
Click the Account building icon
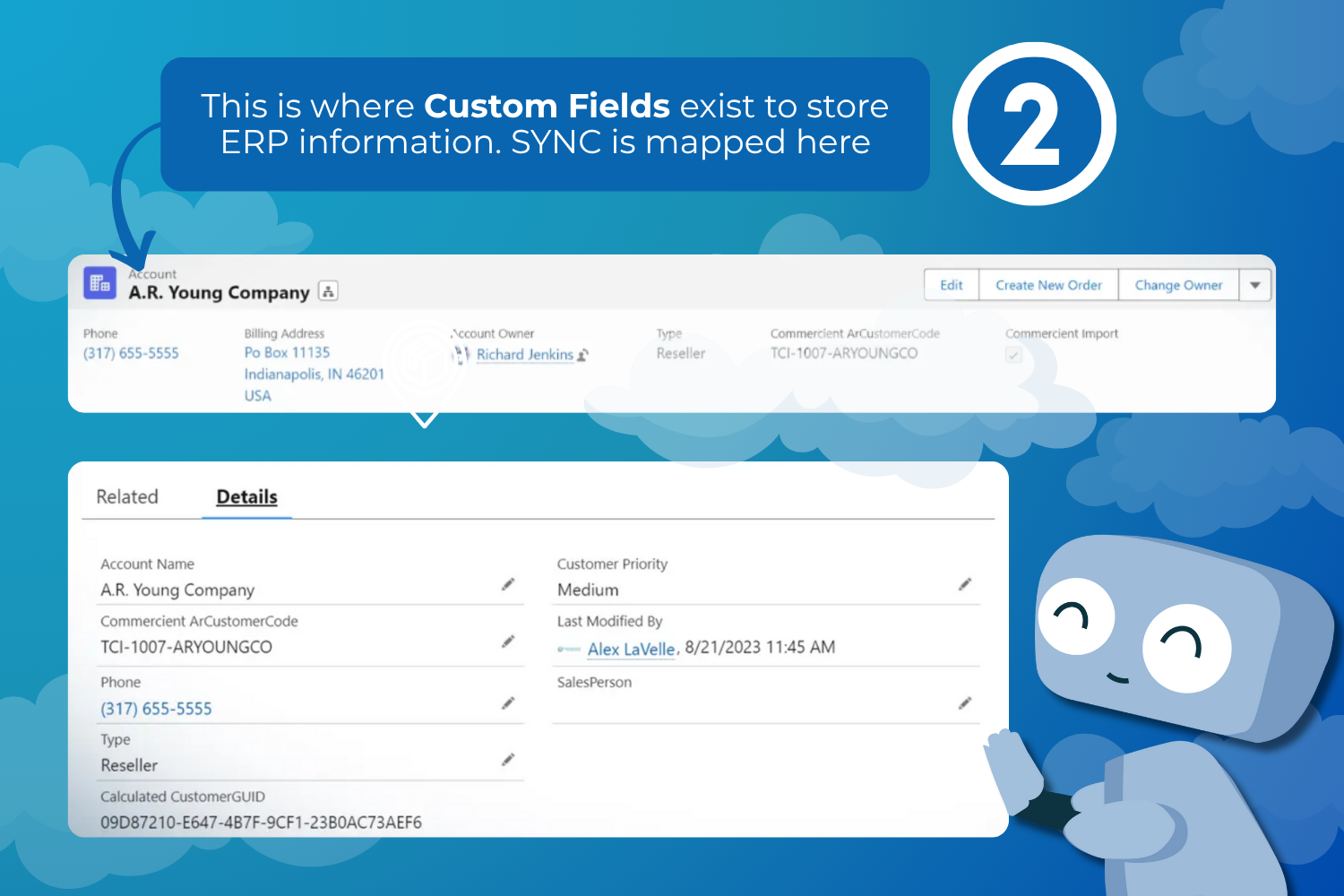(99, 283)
